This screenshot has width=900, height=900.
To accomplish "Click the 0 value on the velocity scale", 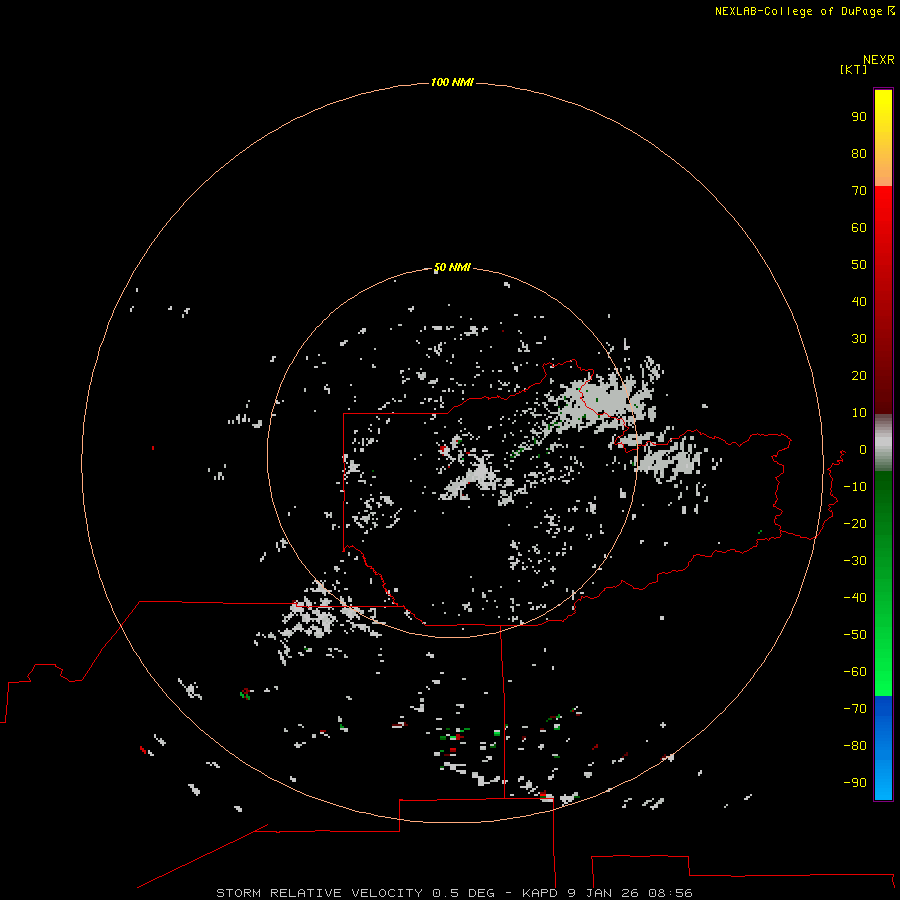I will (863, 449).
